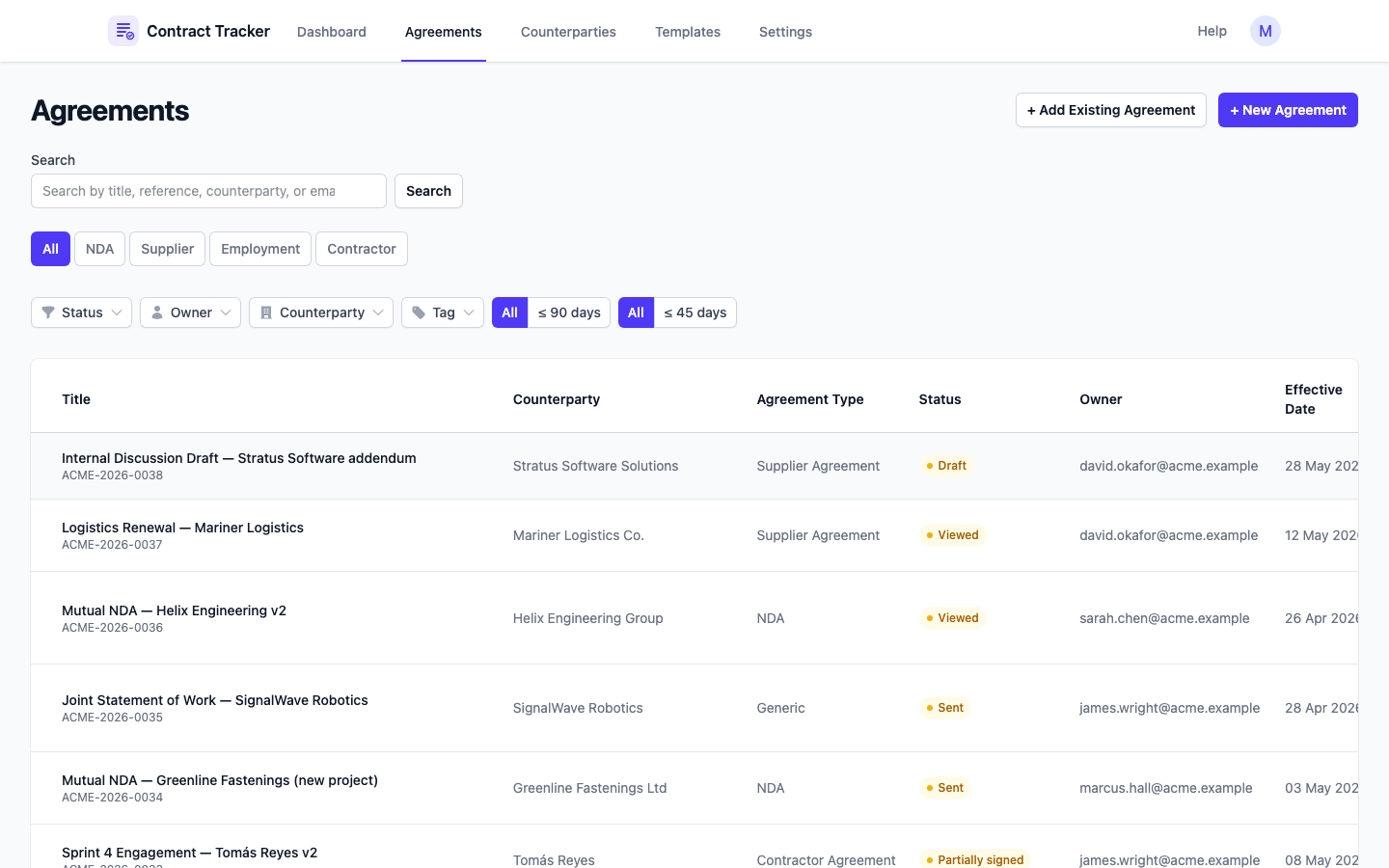
Task: Click the funnel icon in the Status filter
Action: pyautogui.click(x=48, y=312)
